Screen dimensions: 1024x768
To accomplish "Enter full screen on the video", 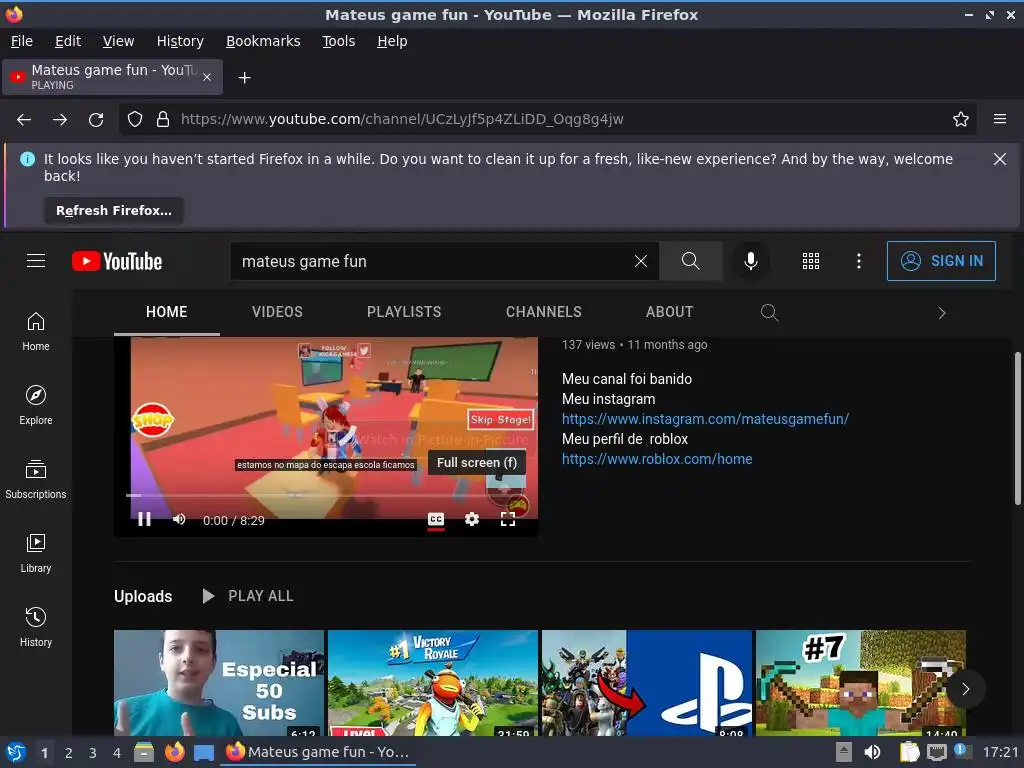I will coord(507,519).
